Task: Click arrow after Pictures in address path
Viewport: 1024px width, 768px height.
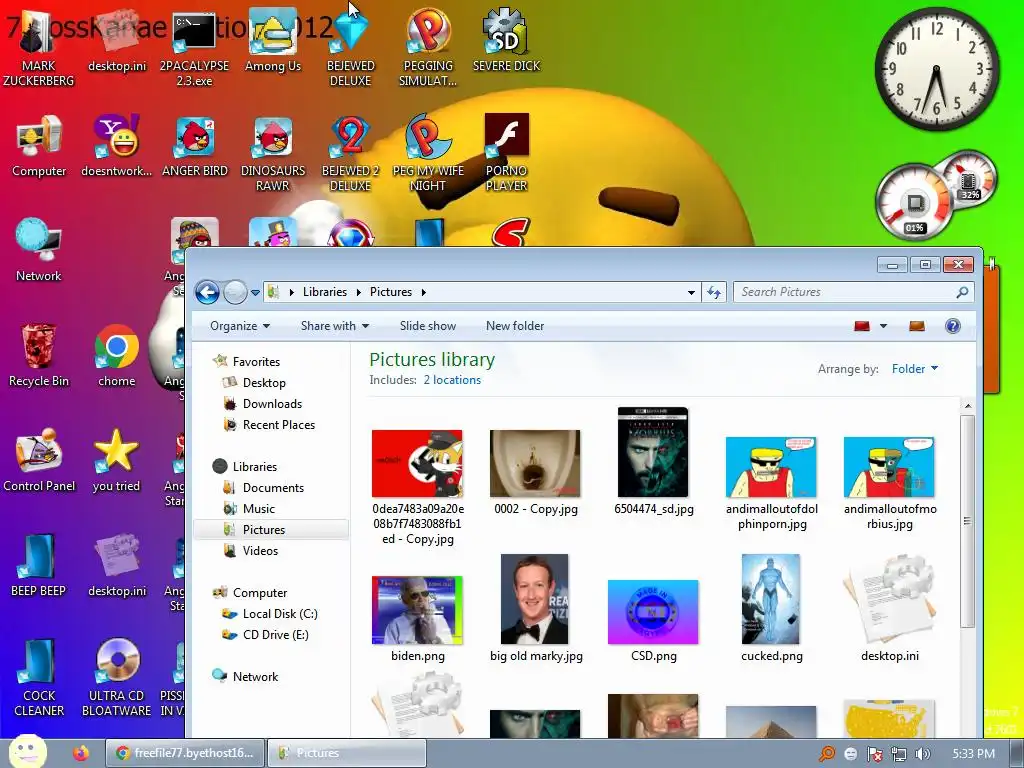Action: (424, 293)
